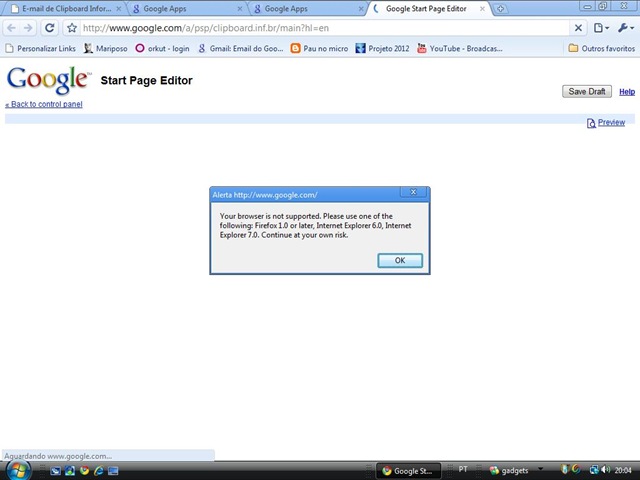Screen dimensions: 640x480
Task: Click the 20:04 system clock
Action: [x=623, y=471]
